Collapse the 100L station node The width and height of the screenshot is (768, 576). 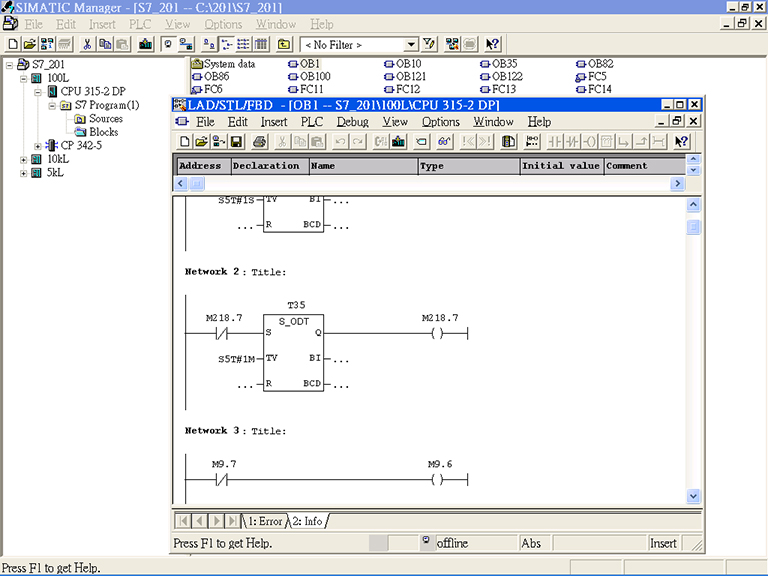pyautogui.click(x=24, y=78)
